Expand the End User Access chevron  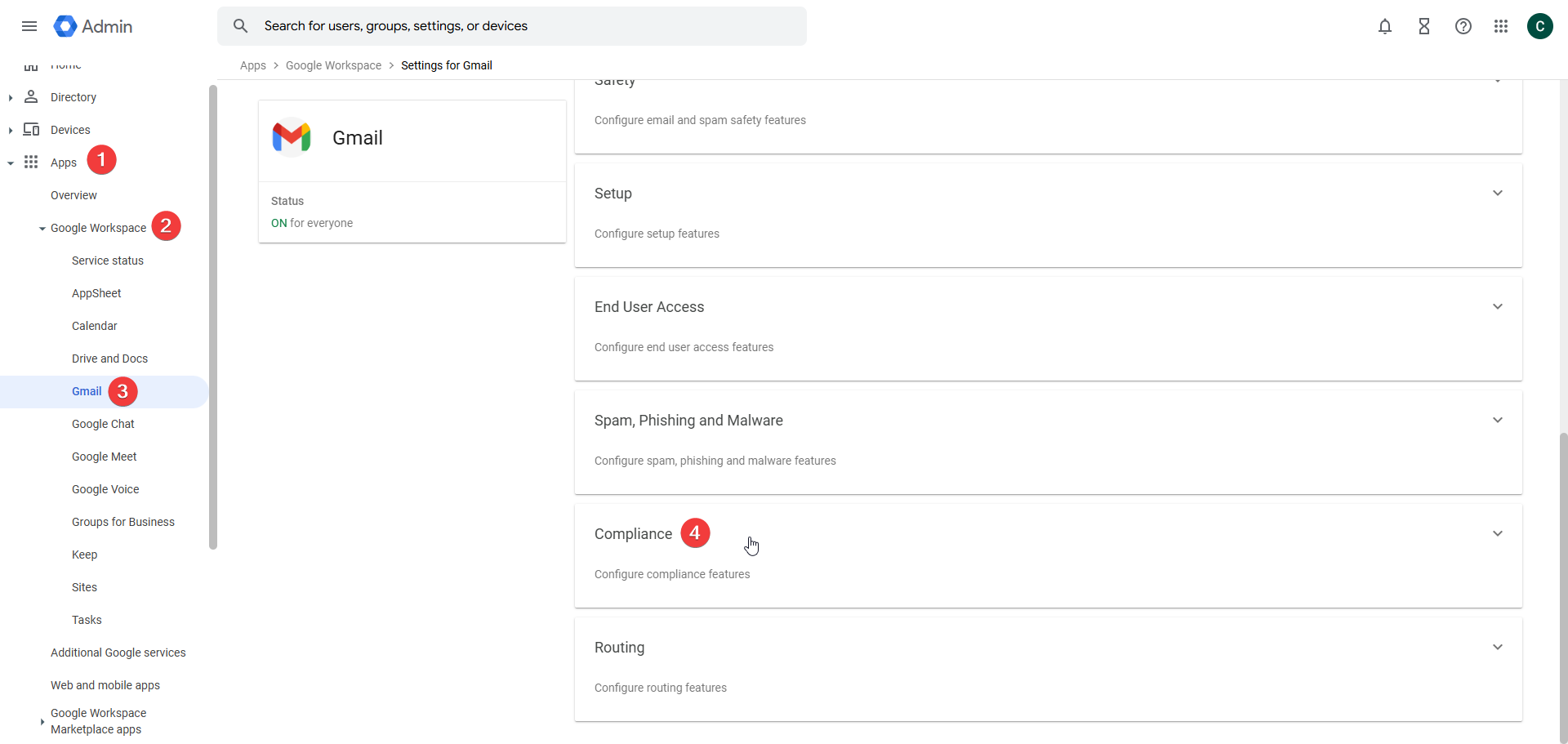coord(1497,307)
